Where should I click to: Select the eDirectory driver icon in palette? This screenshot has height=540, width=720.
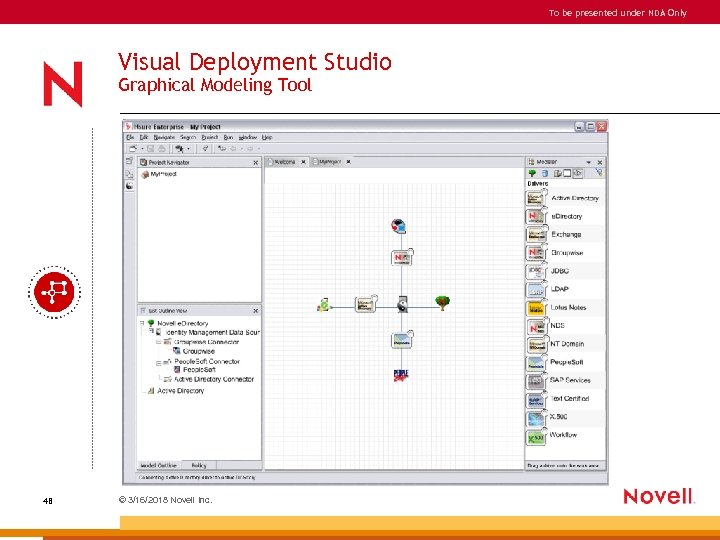pos(535,217)
